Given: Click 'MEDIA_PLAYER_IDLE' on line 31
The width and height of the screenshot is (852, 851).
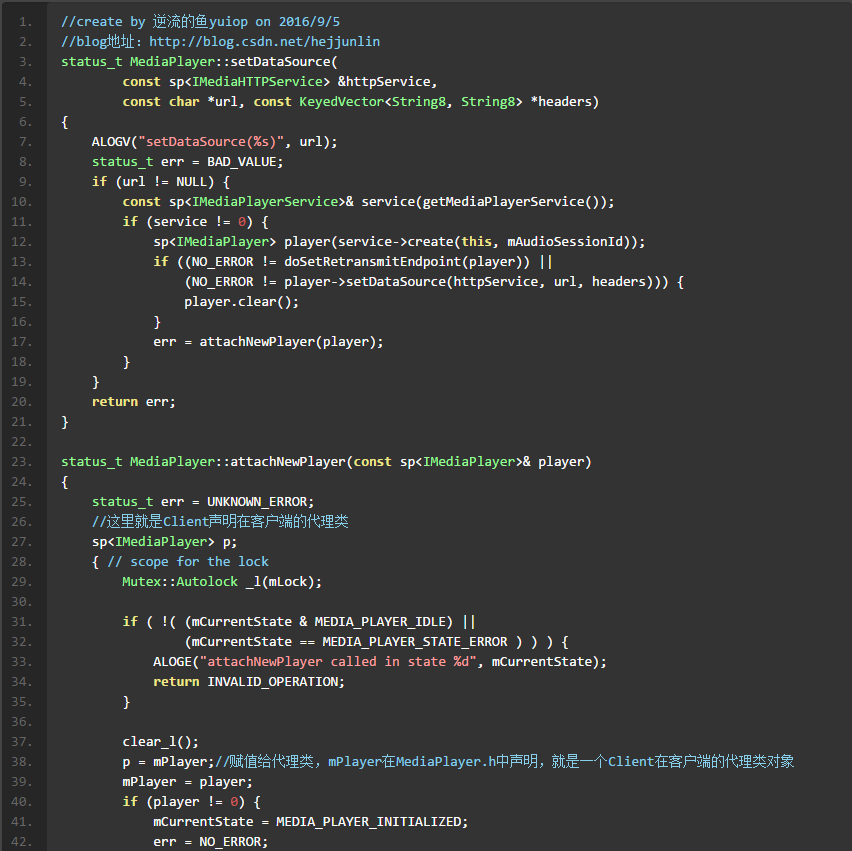Looking at the screenshot, I should click(x=380, y=622).
